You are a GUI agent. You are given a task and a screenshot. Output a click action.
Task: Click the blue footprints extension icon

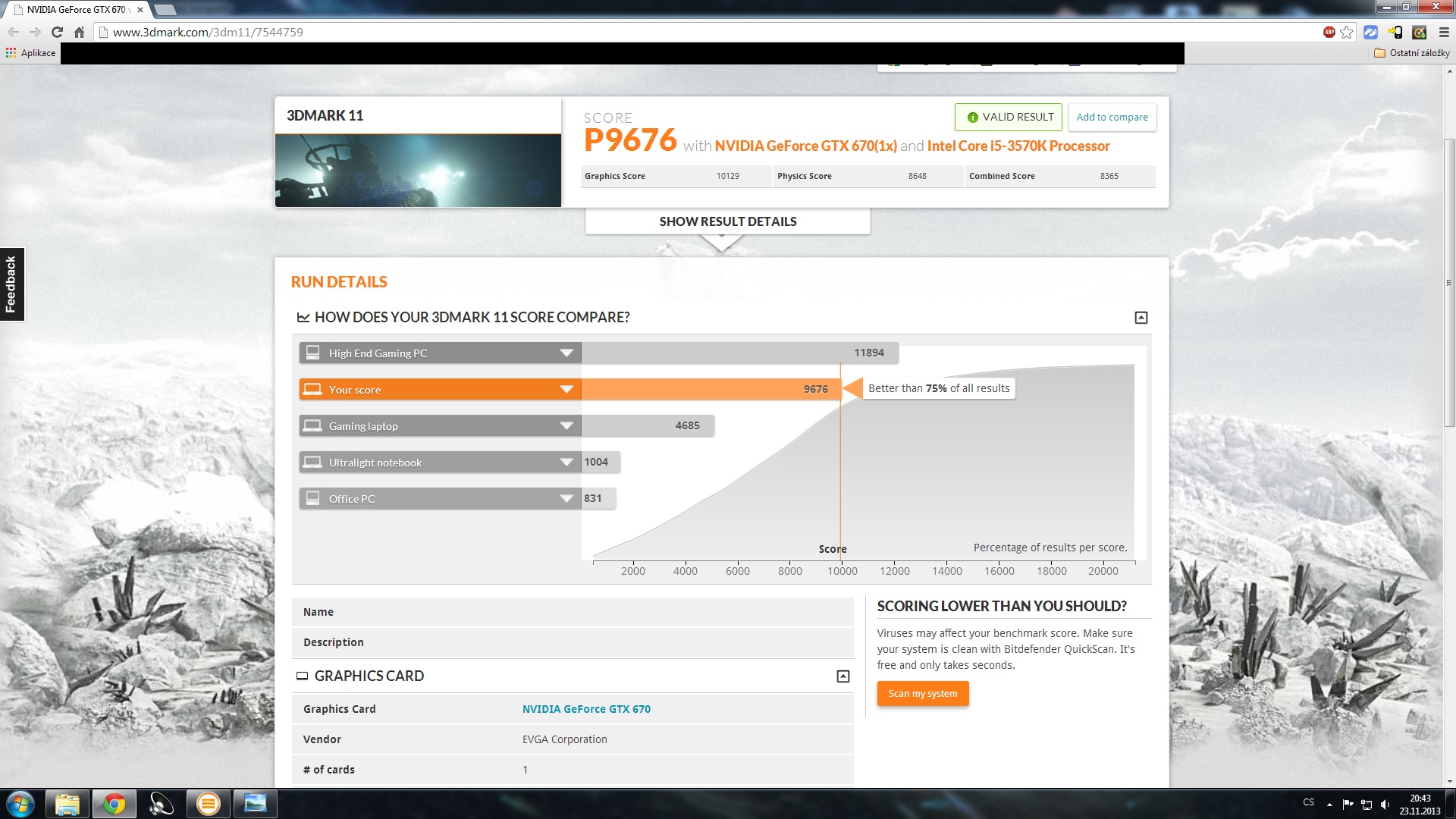coord(1370,32)
